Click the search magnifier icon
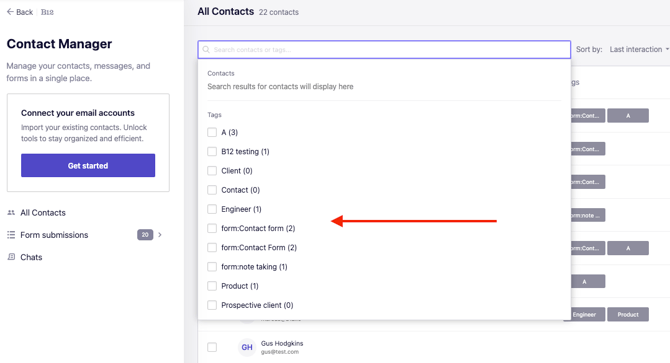 point(206,50)
